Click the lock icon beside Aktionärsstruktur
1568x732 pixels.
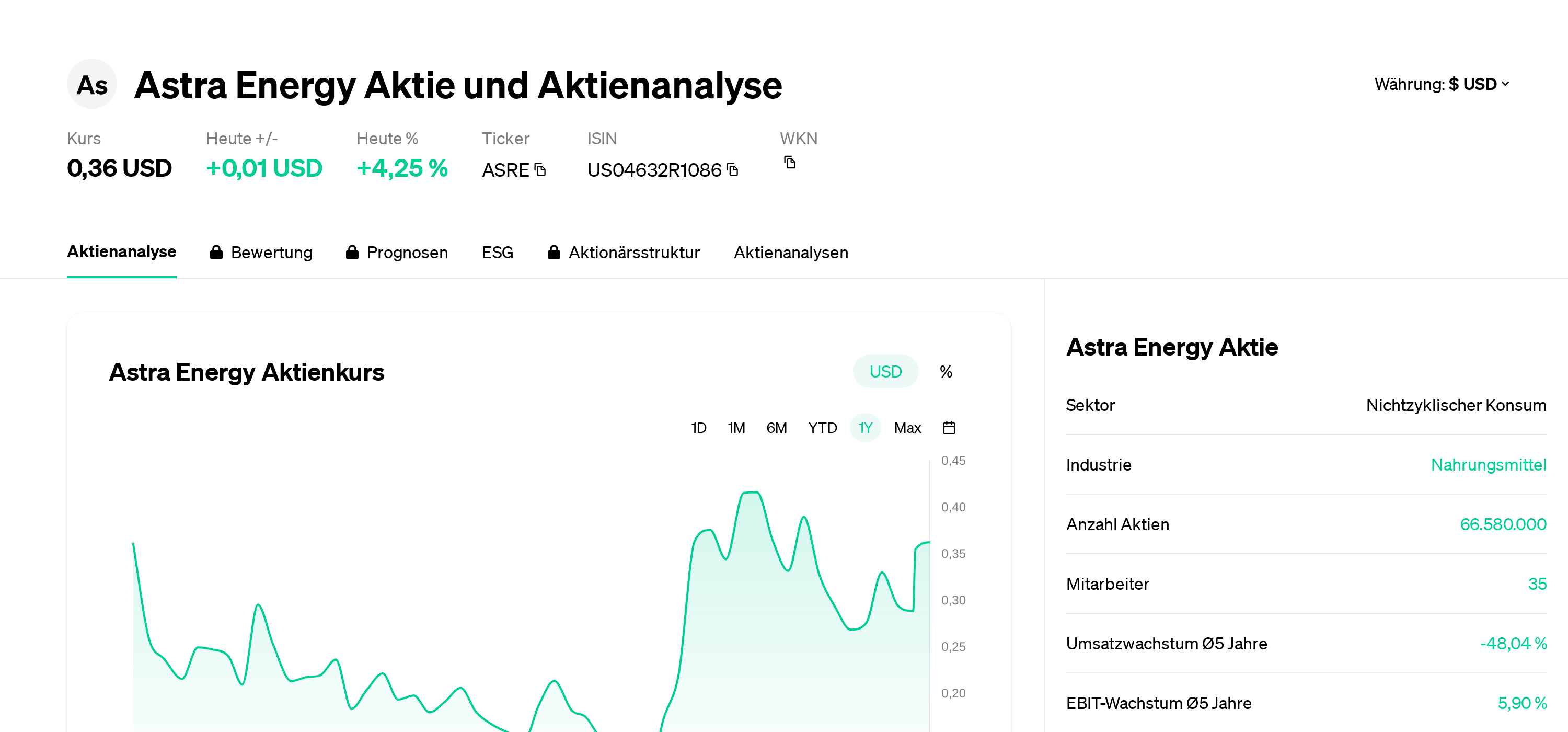[555, 251]
